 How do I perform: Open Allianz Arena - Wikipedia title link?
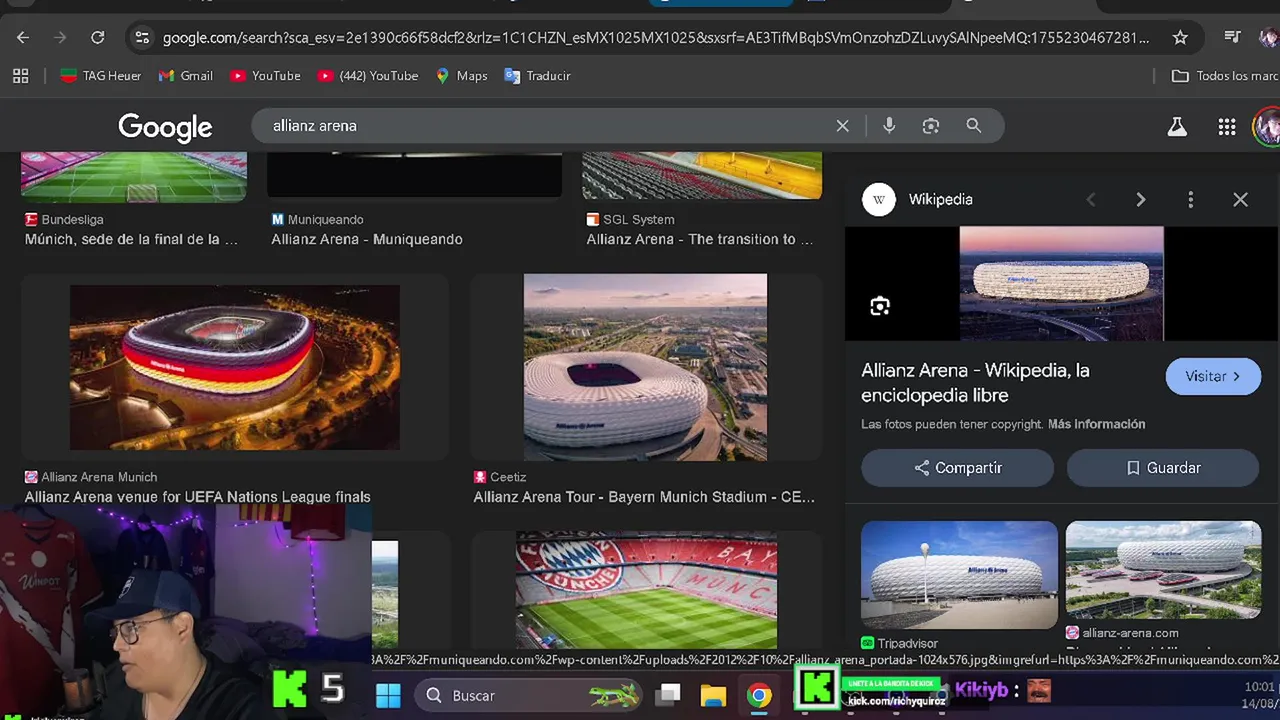coord(975,383)
